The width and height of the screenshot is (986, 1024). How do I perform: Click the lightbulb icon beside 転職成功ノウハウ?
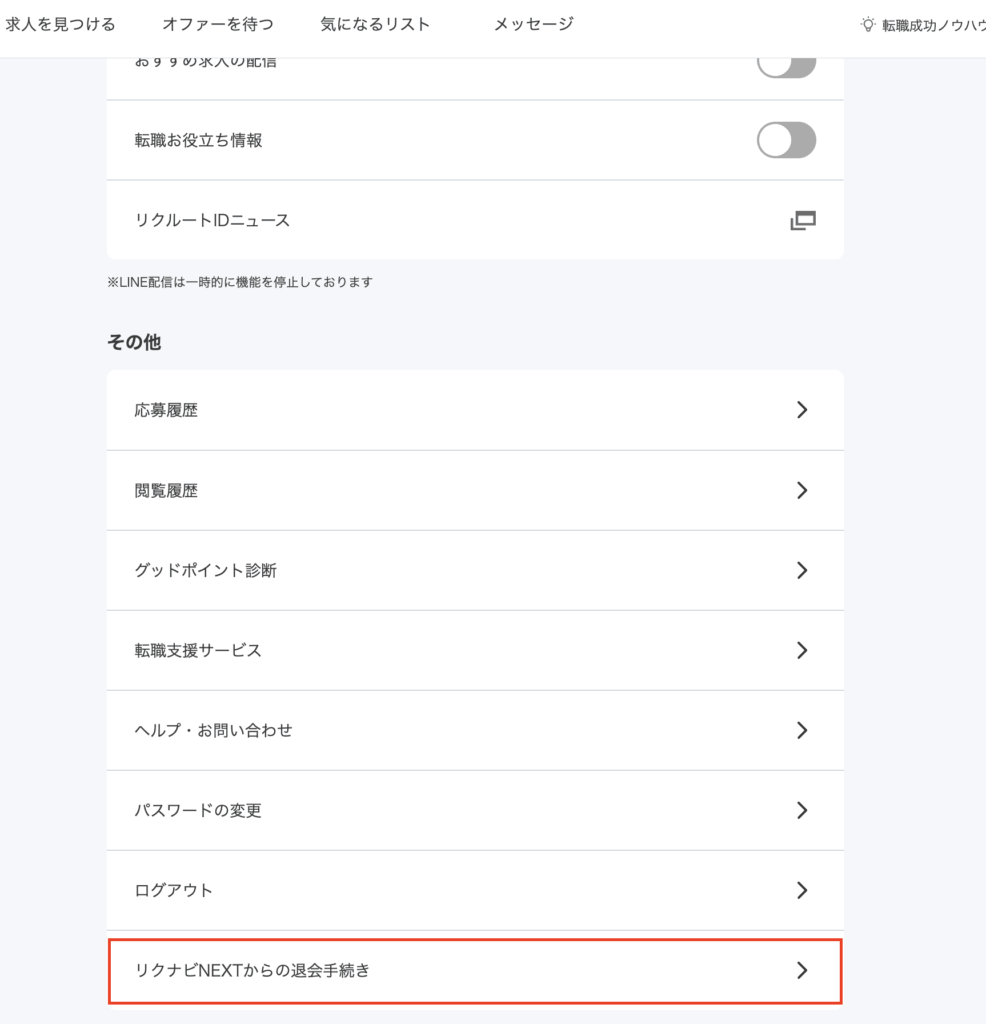point(867,25)
